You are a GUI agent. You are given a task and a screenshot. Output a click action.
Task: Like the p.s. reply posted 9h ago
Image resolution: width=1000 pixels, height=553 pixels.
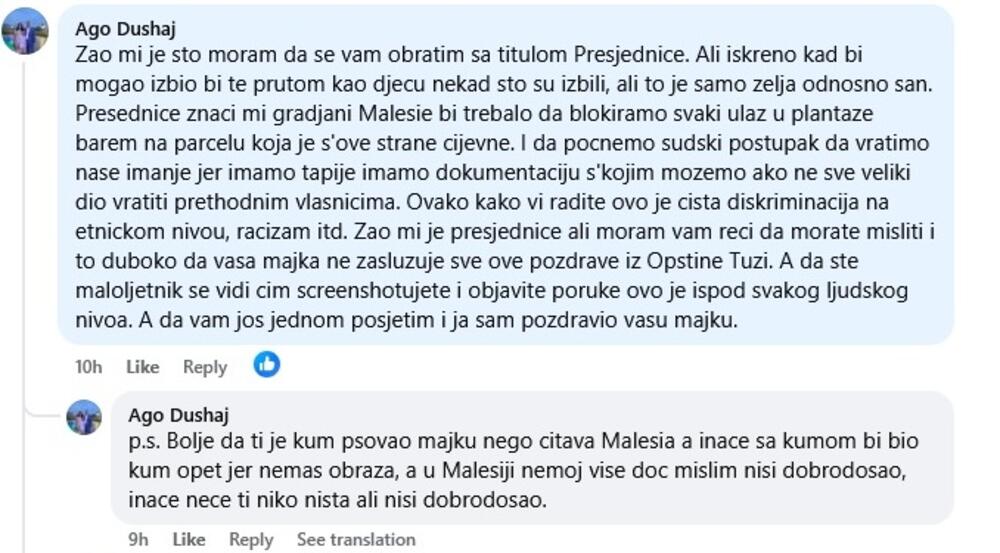(x=189, y=539)
